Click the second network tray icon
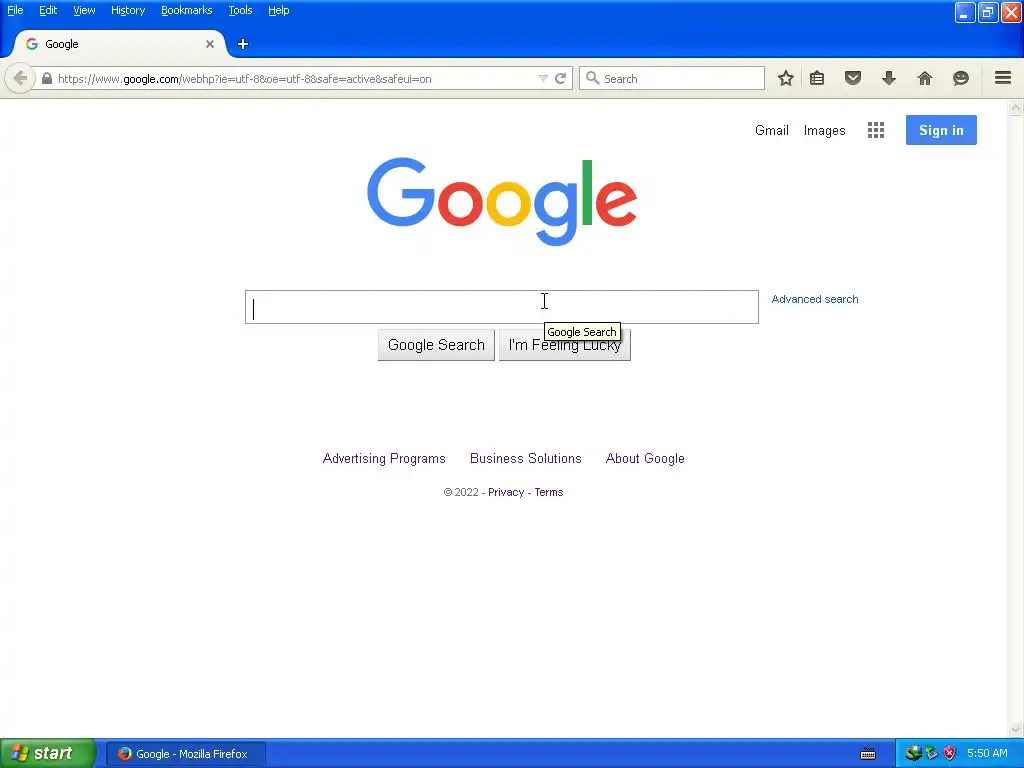This screenshot has height=768, width=1024. (x=931, y=754)
